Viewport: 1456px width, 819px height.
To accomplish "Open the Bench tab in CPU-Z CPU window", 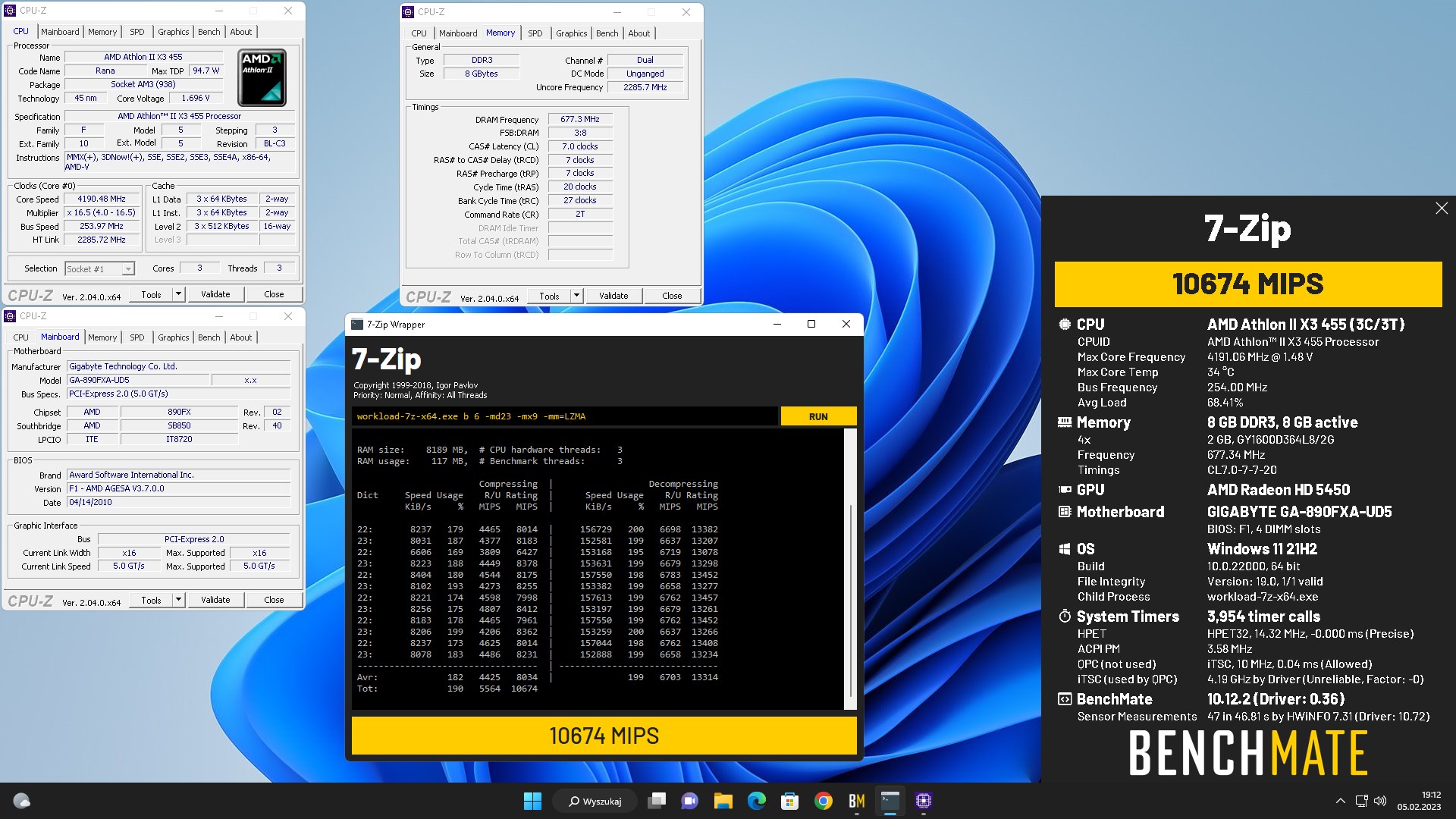I will pos(209,32).
